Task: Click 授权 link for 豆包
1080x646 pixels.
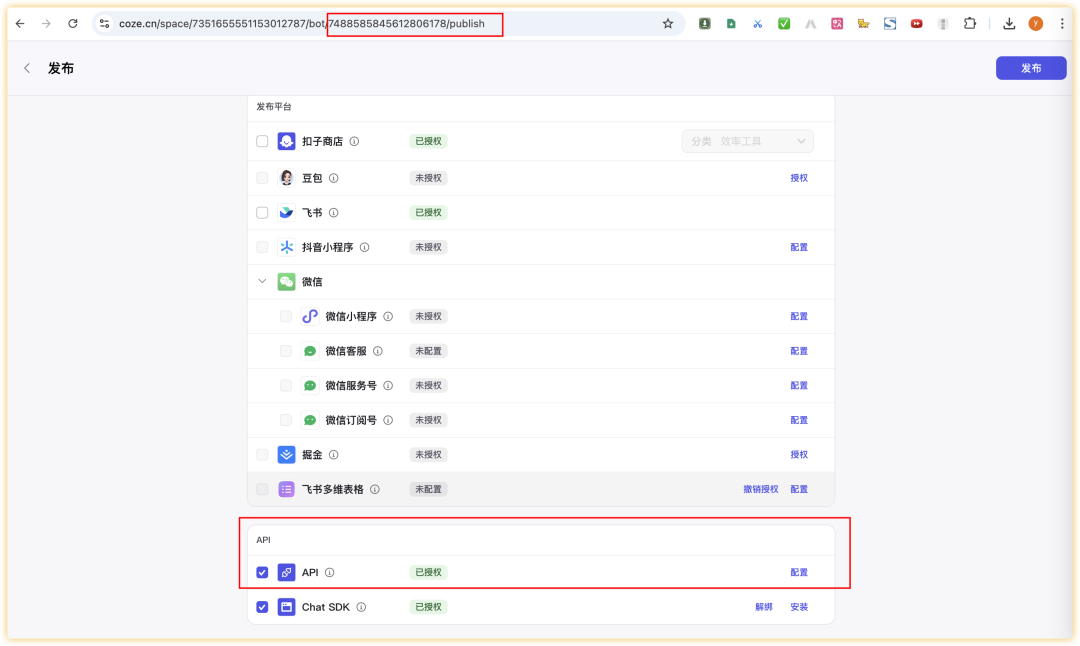Action: 799,178
